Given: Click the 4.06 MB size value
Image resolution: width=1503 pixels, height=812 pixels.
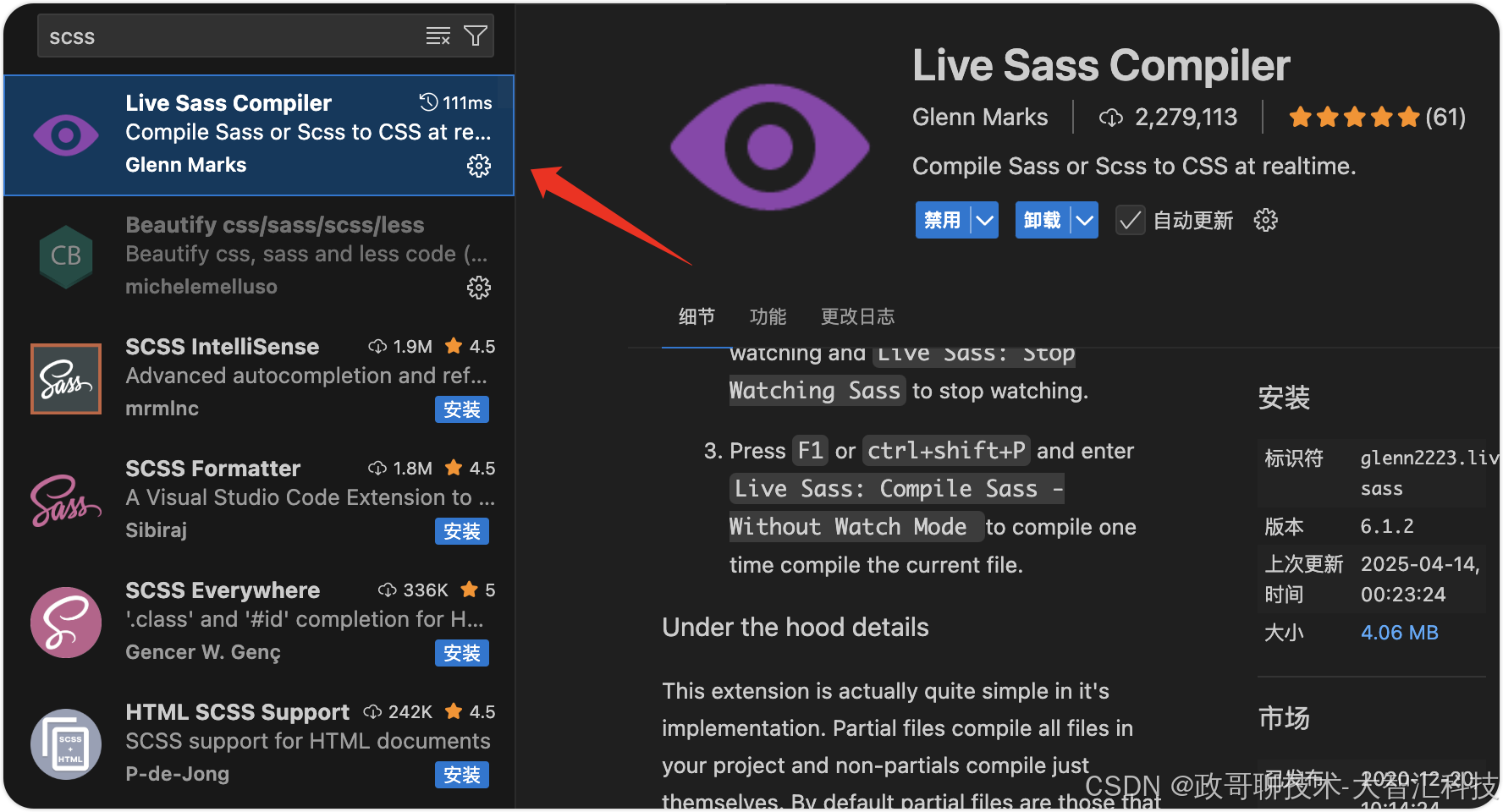Looking at the screenshot, I should [1400, 633].
